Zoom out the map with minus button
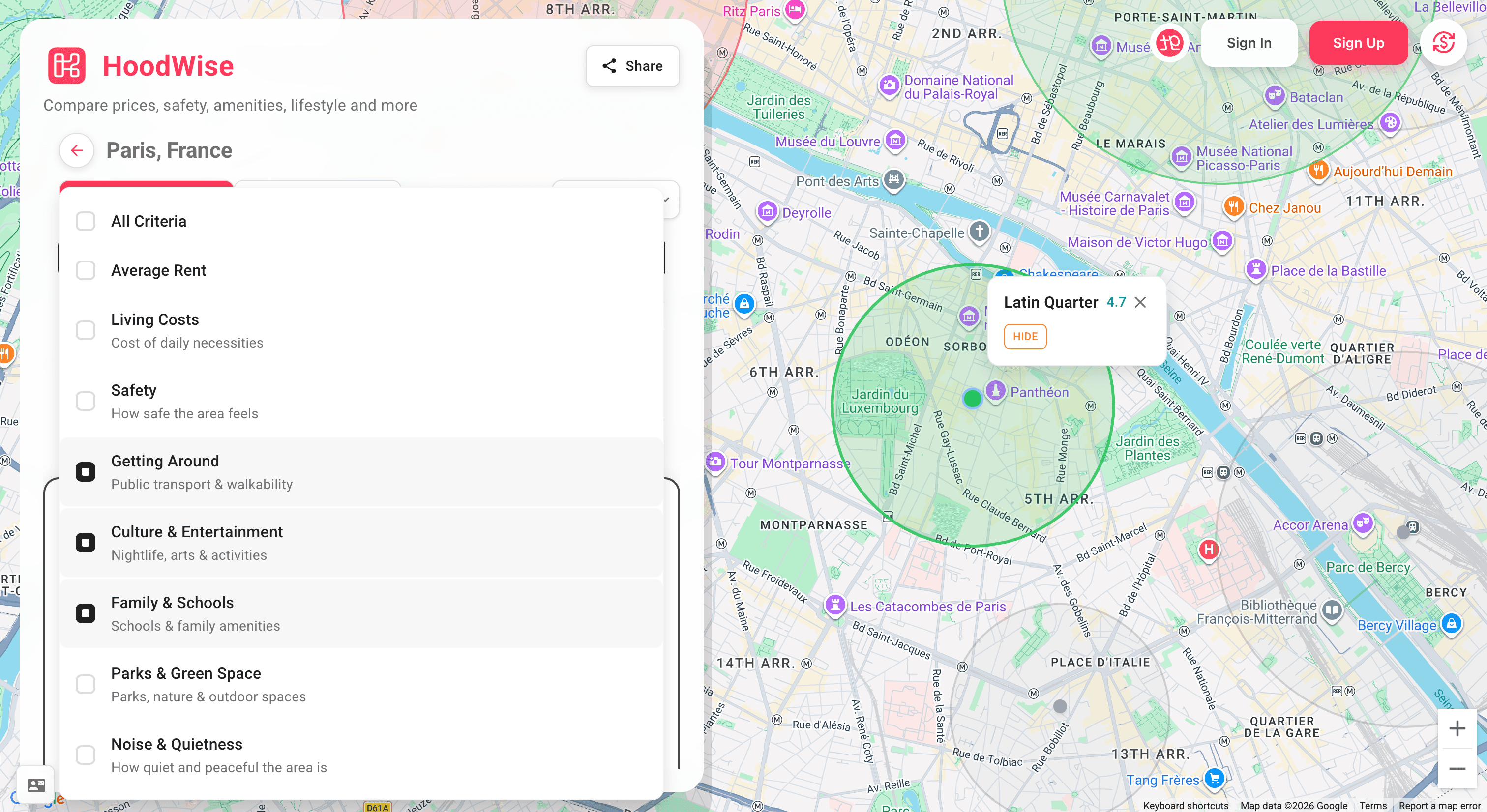The image size is (1487, 812). click(x=1457, y=769)
